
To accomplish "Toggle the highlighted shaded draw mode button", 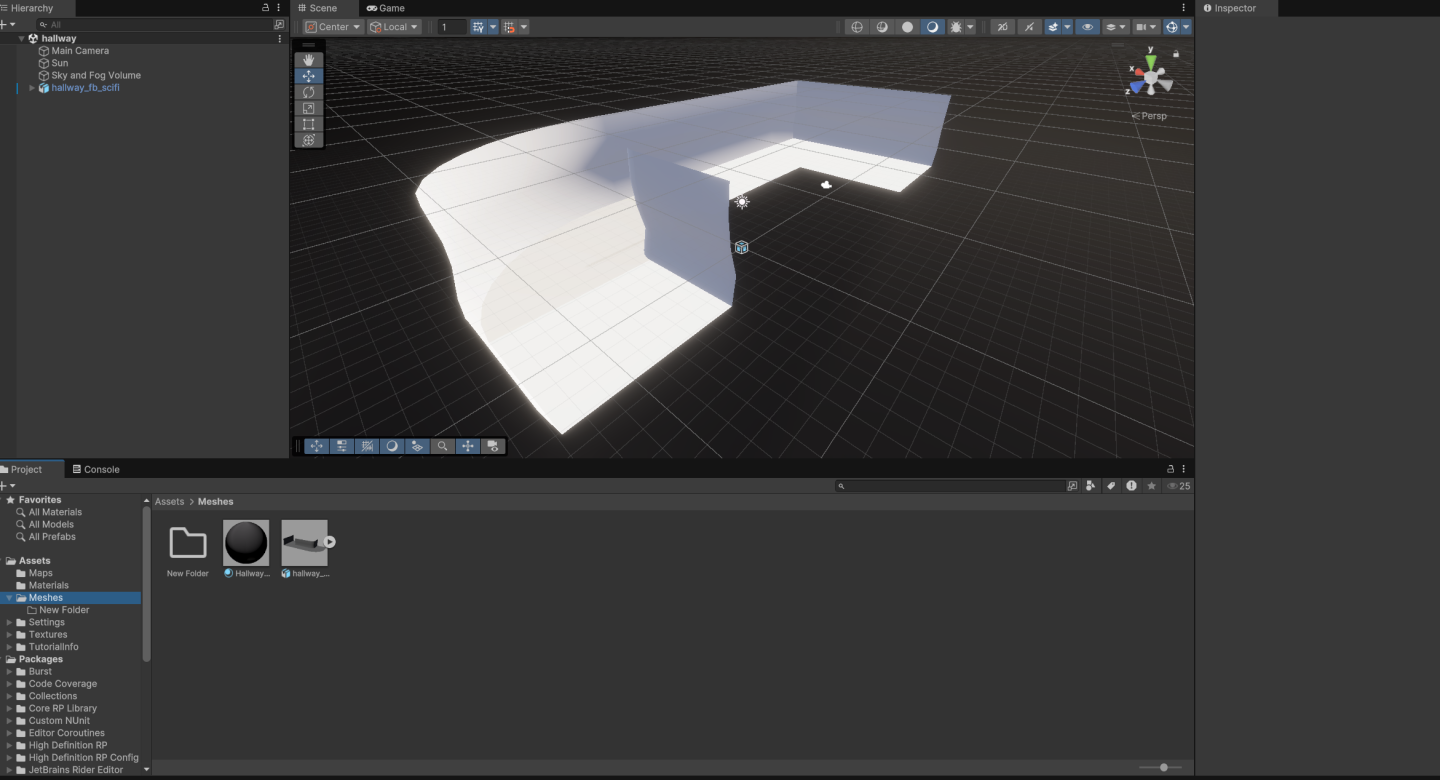I will click(x=933, y=27).
